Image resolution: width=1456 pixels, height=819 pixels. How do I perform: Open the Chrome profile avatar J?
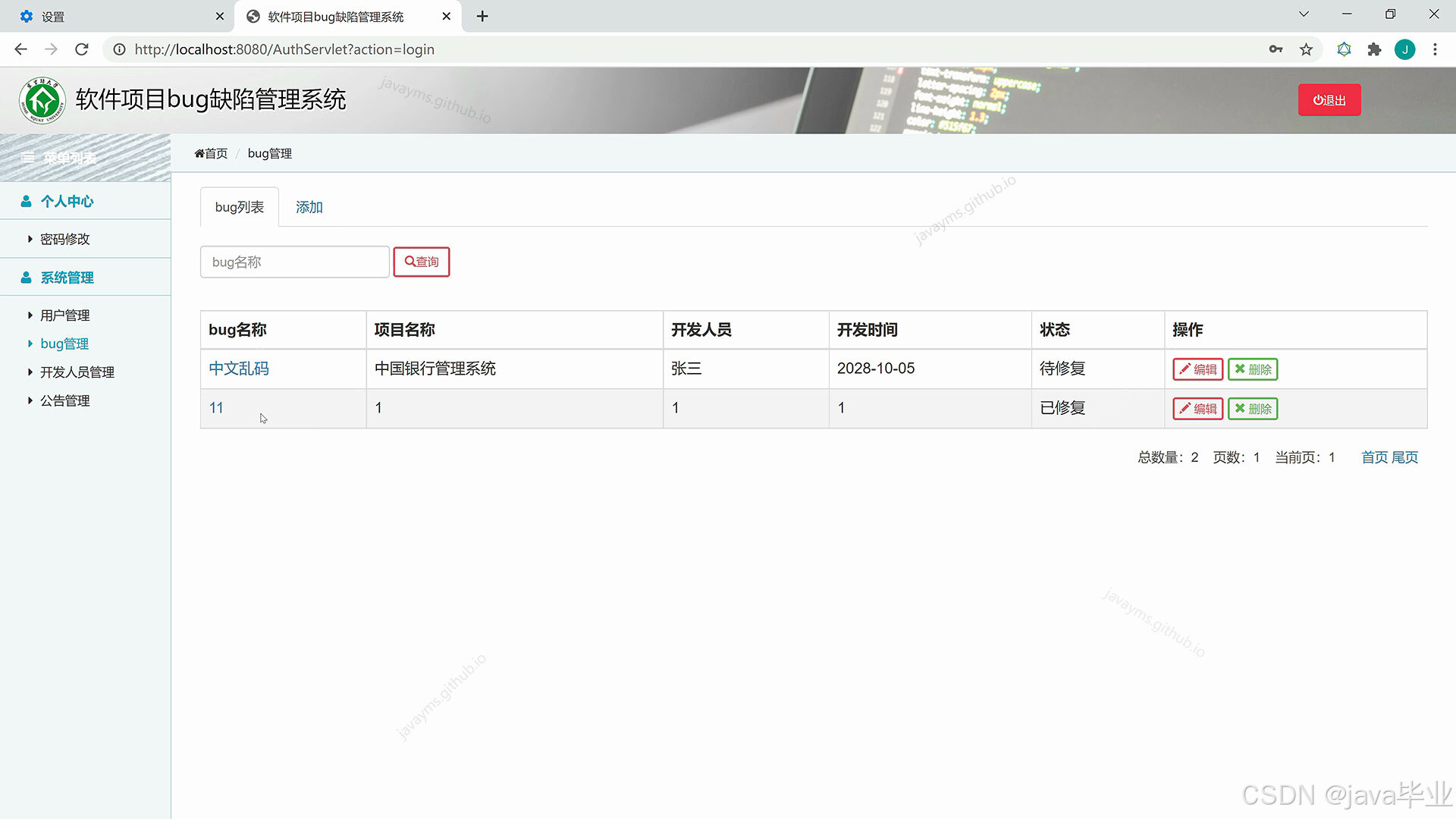pos(1404,49)
